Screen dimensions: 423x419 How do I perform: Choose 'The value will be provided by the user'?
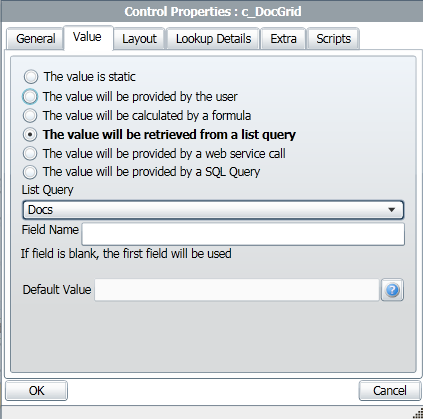pyautogui.click(x=30, y=97)
